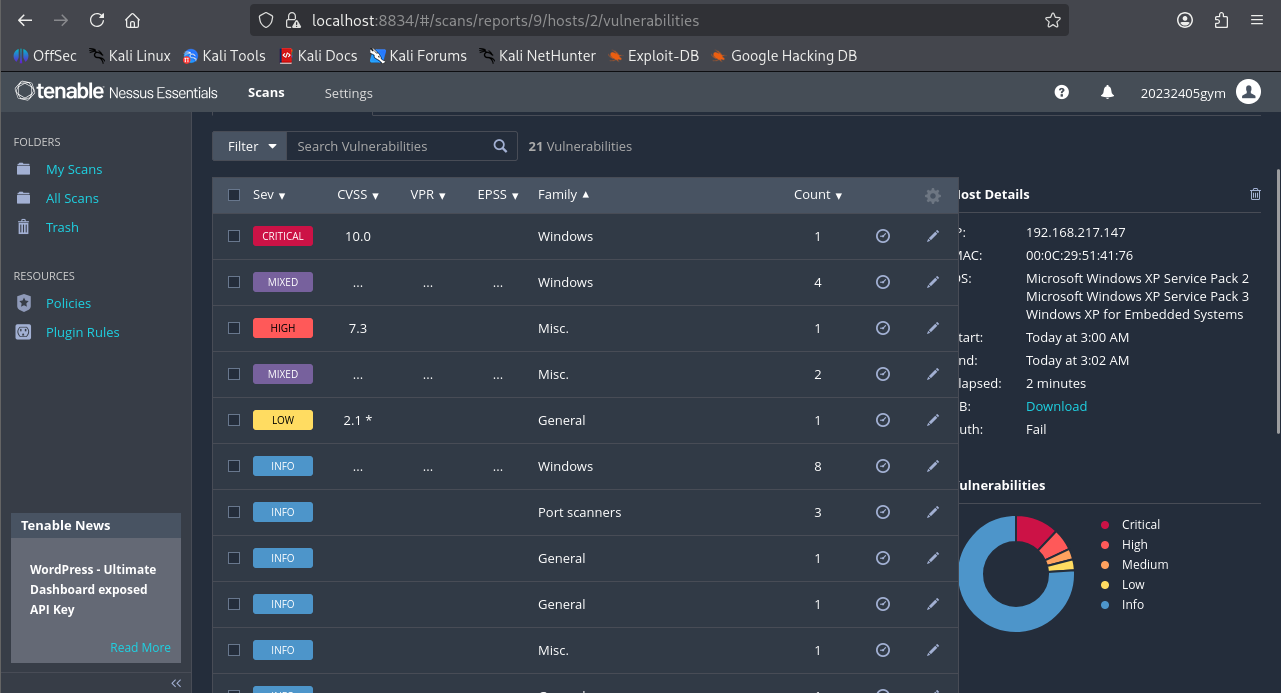Image resolution: width=1281 pixels, height=693 pixels.
Task: Edit the Port scanners row with pencil icon
Action: click(933, 512)
